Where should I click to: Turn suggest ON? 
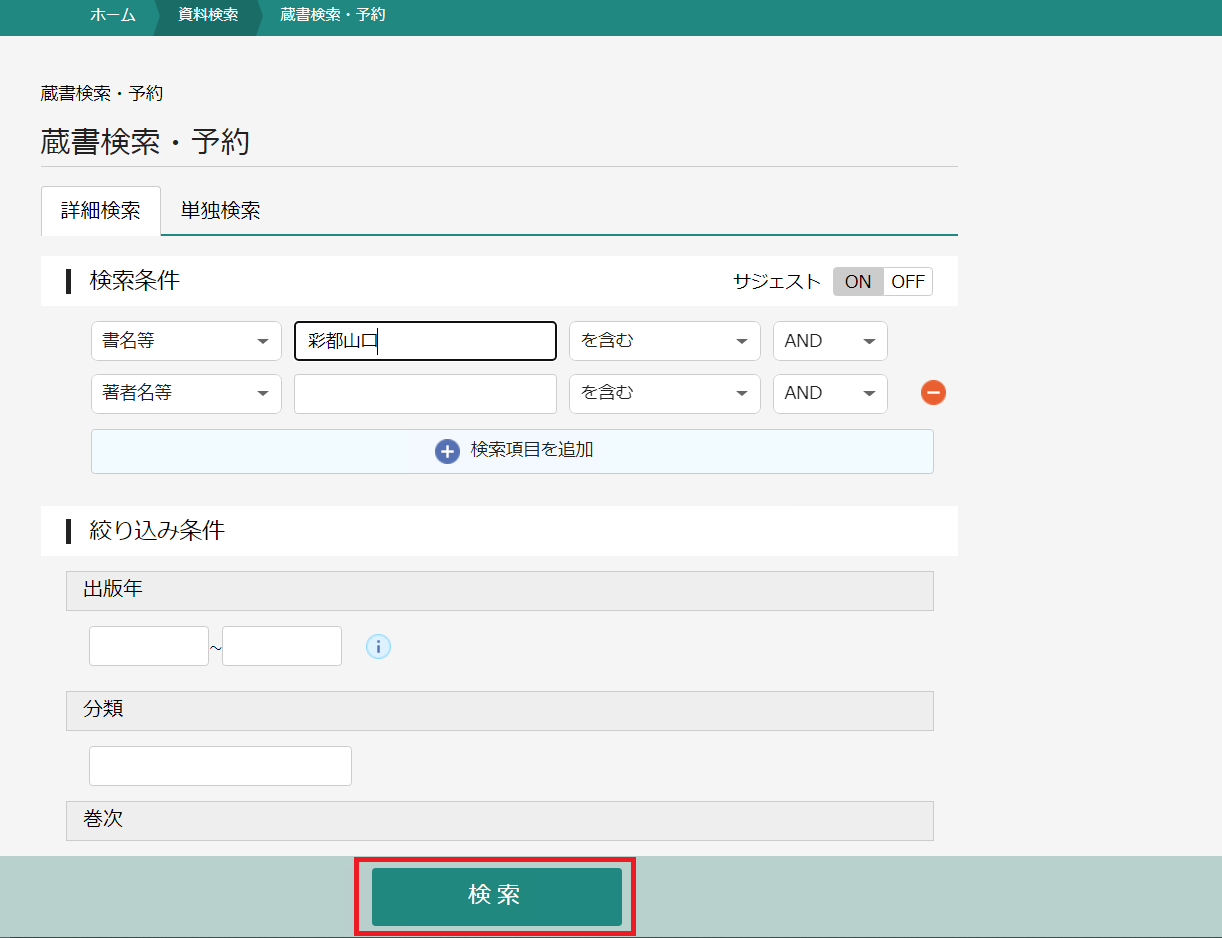point(857,282)
